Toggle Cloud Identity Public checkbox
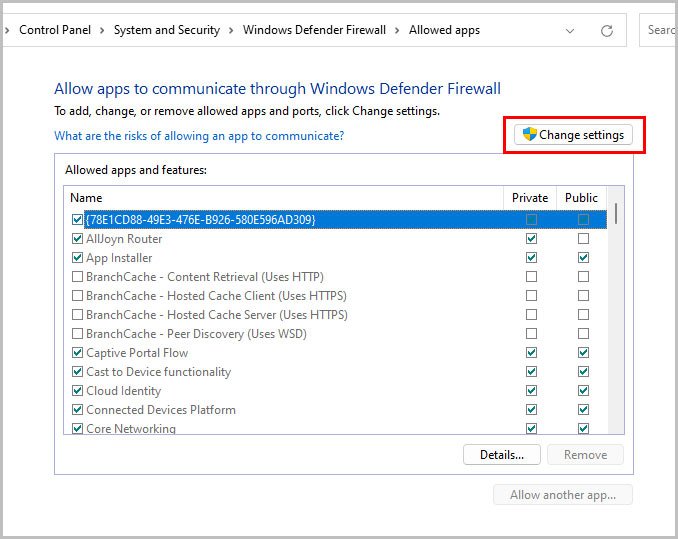 583,391
